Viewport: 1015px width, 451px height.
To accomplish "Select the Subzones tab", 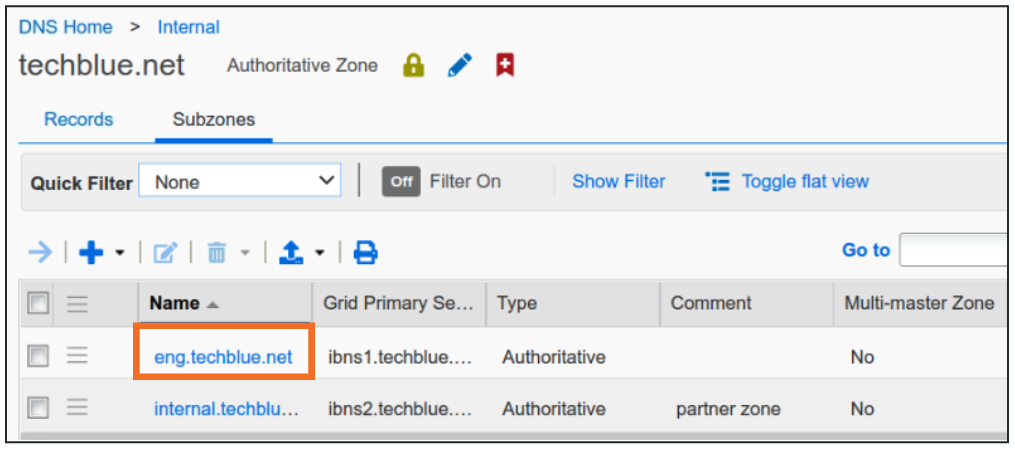I will (x=213, y=119).
